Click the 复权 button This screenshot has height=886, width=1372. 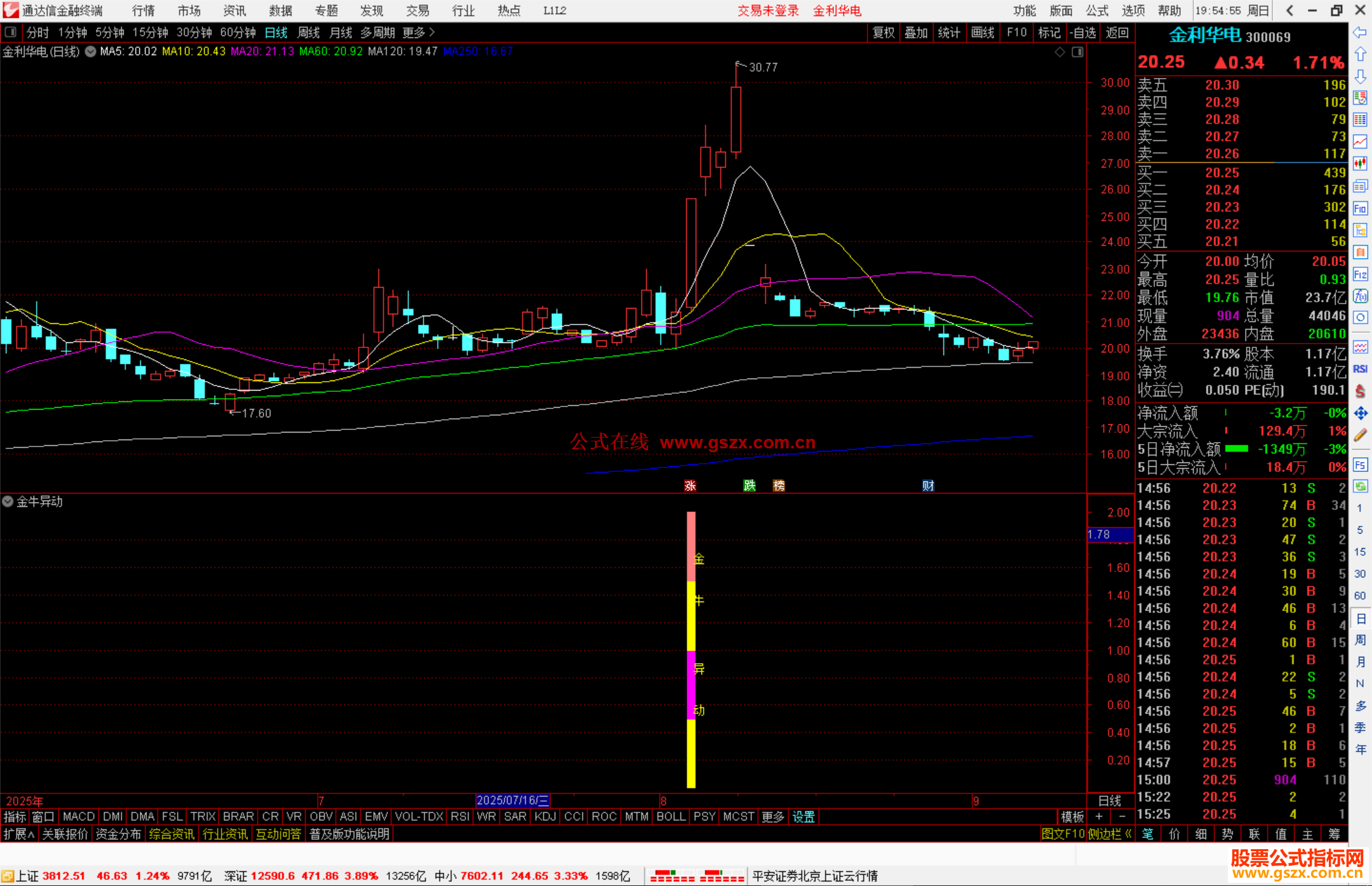pos(884,32)
